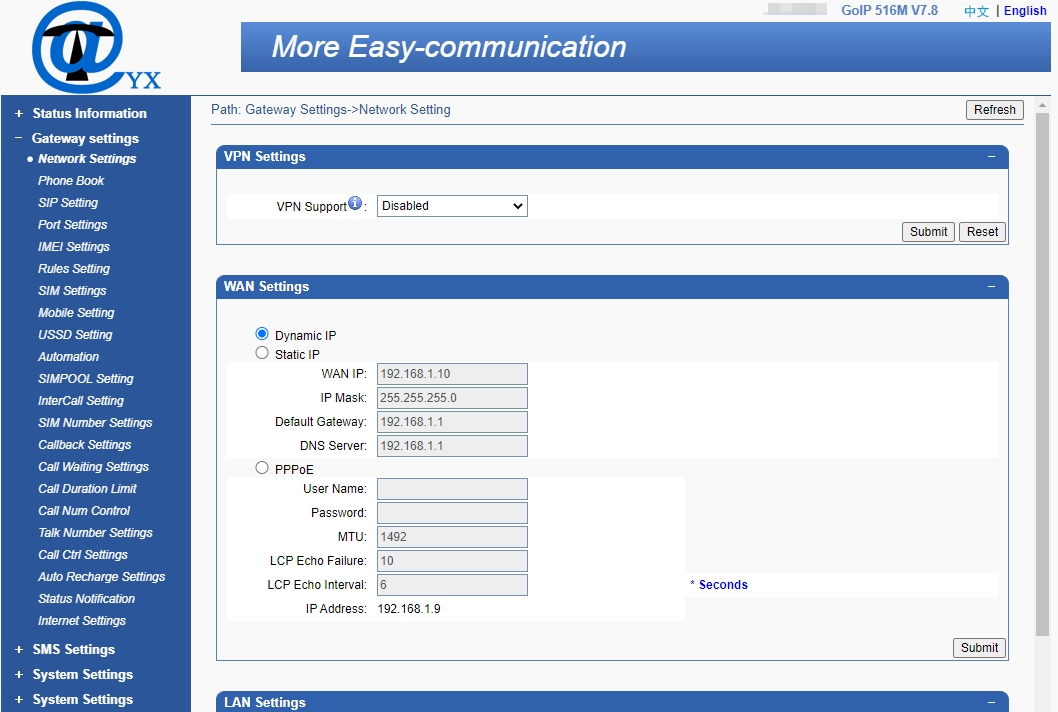Switch language to 中文
This screenshot has width=1058, height=712.
pyautogui.click(x=975, y=11)
